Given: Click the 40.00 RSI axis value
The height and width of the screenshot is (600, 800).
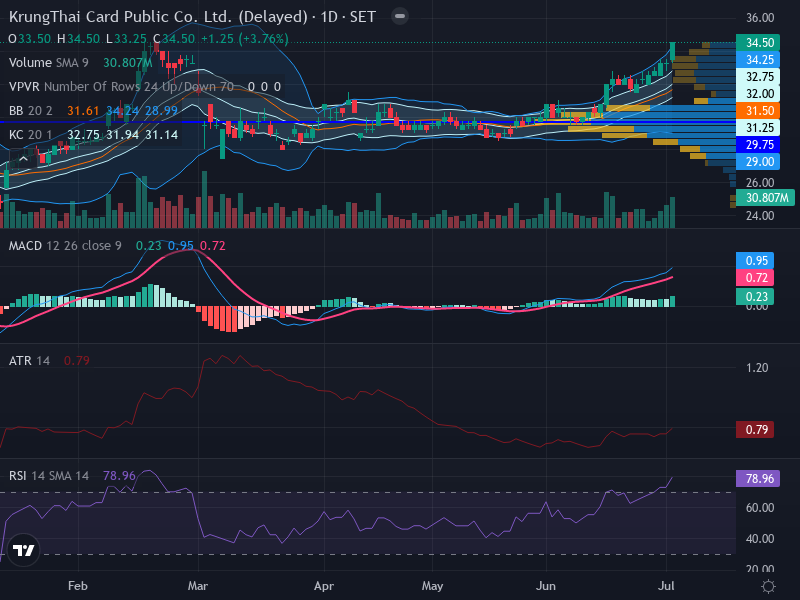Looking at the screenshot, I should (760, 539).
